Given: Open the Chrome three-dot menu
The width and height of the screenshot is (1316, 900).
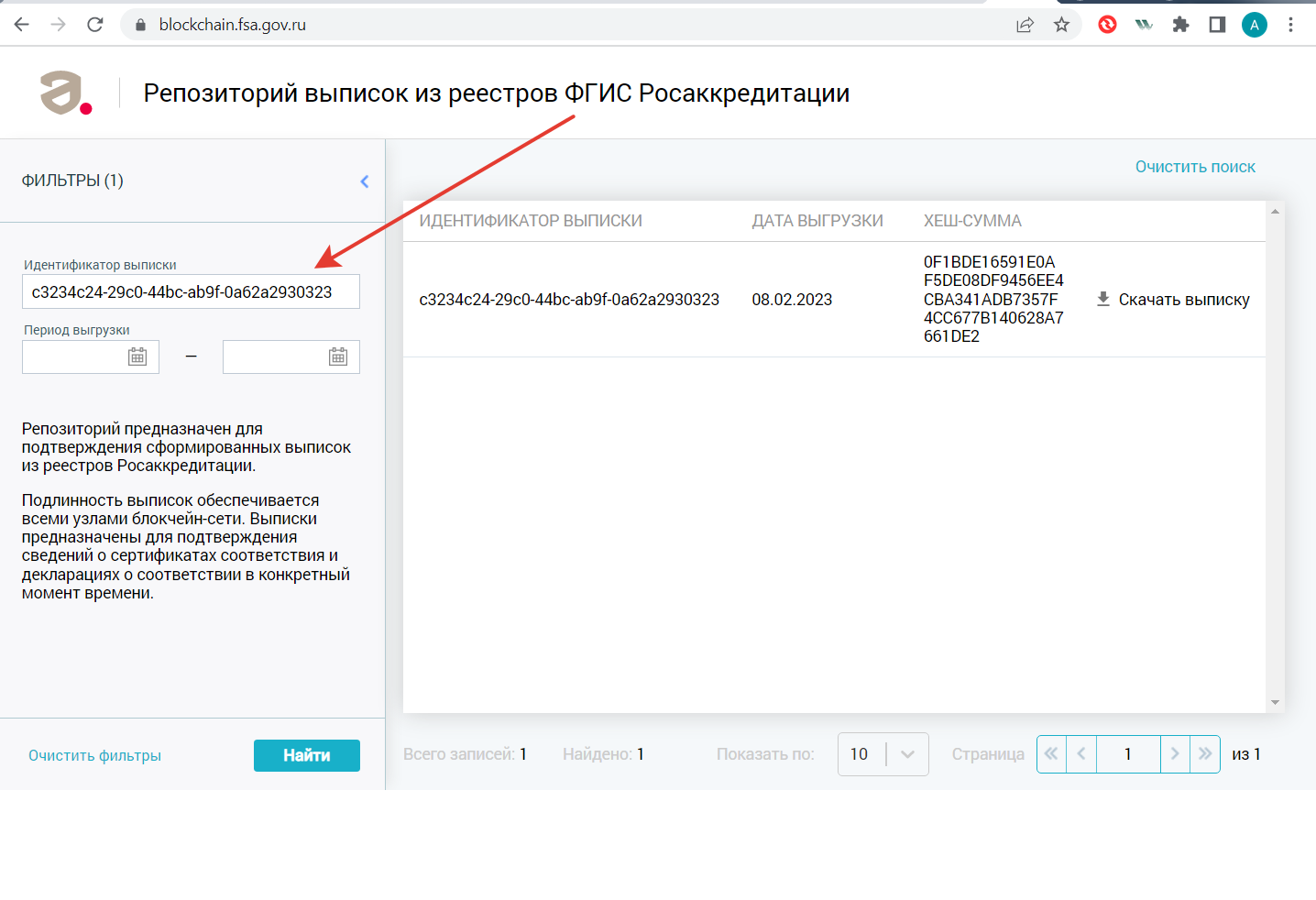Looking at the screenshot, I should click(1290, 25).
